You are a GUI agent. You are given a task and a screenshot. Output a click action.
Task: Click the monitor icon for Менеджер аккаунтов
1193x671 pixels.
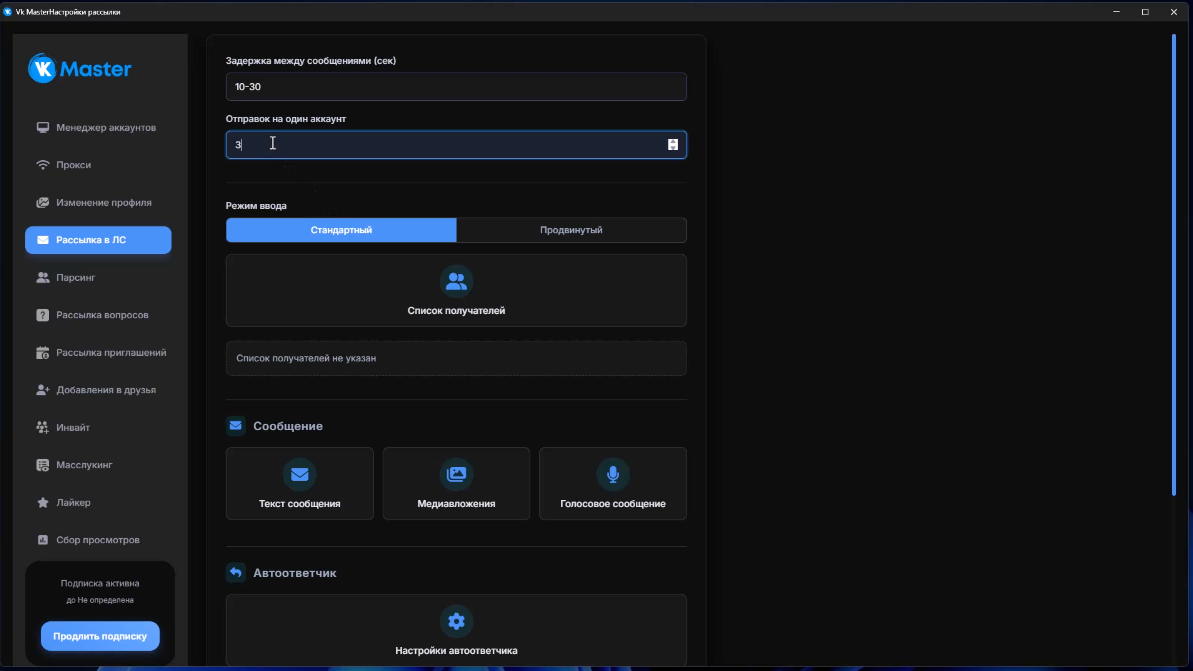(43, 128)
